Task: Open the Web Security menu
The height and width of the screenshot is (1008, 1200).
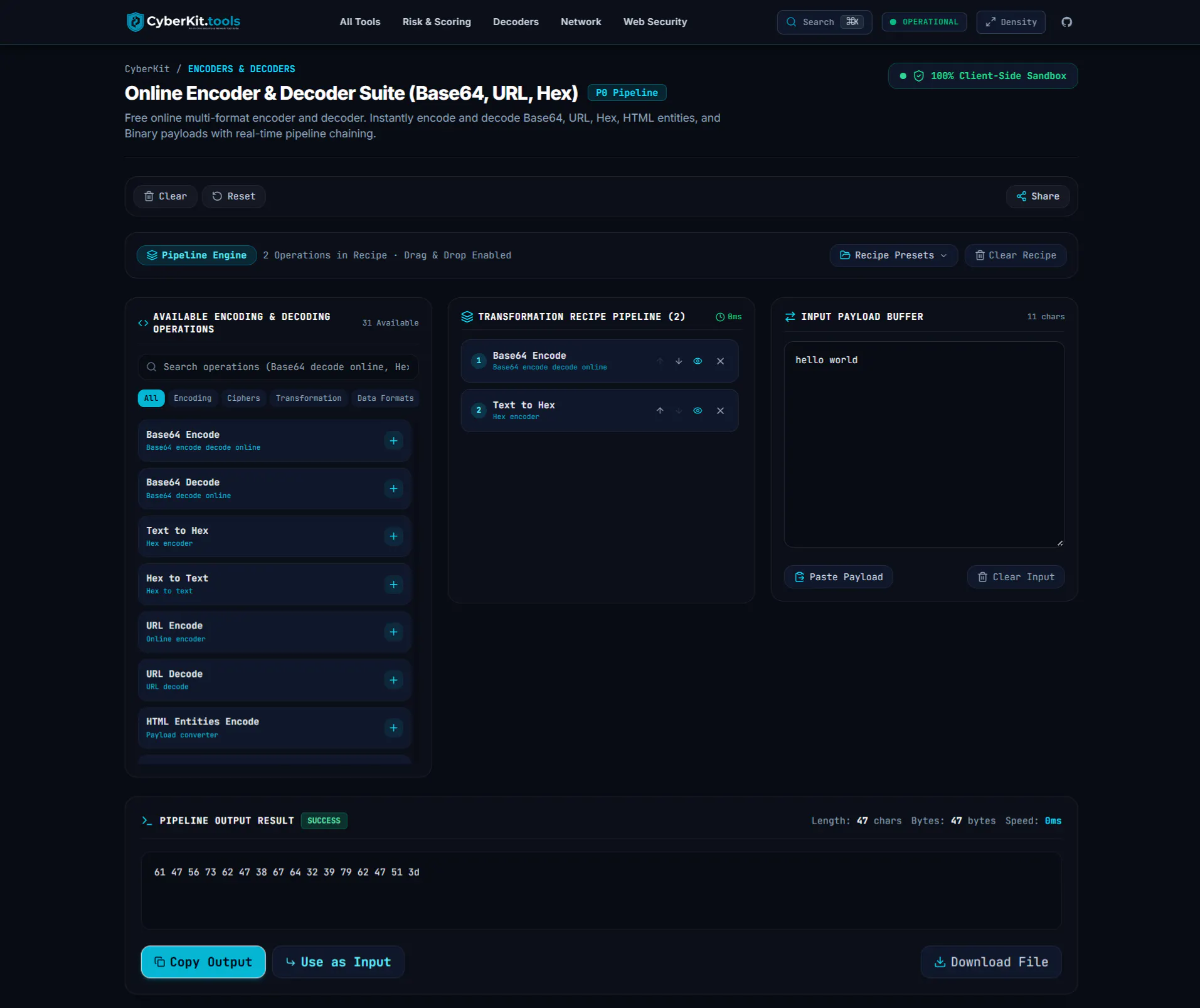Action: point(655,22)
